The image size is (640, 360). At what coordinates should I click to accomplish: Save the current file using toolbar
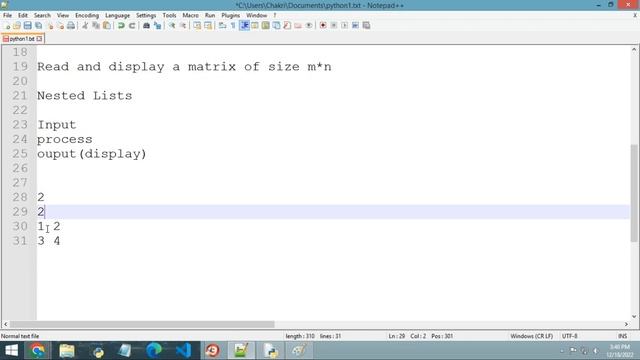tap(27, 26)
